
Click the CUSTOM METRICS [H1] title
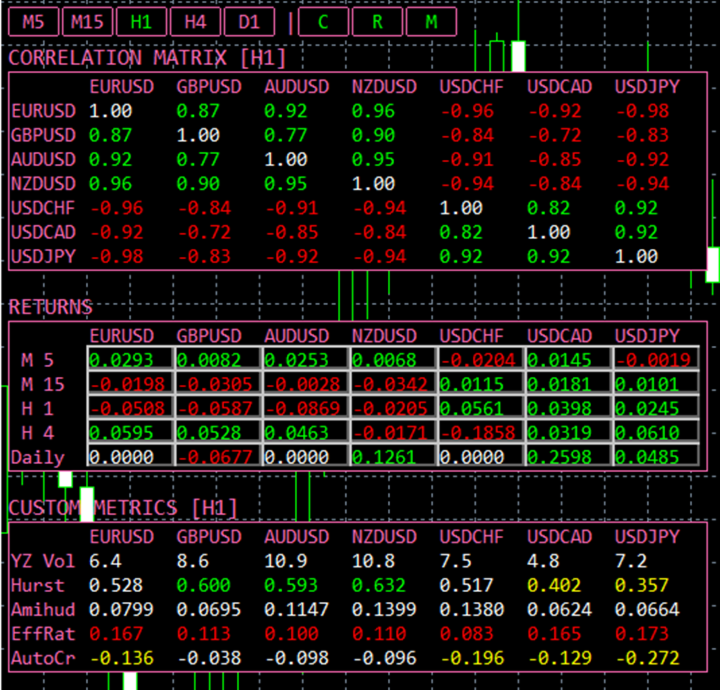[123, 508]
